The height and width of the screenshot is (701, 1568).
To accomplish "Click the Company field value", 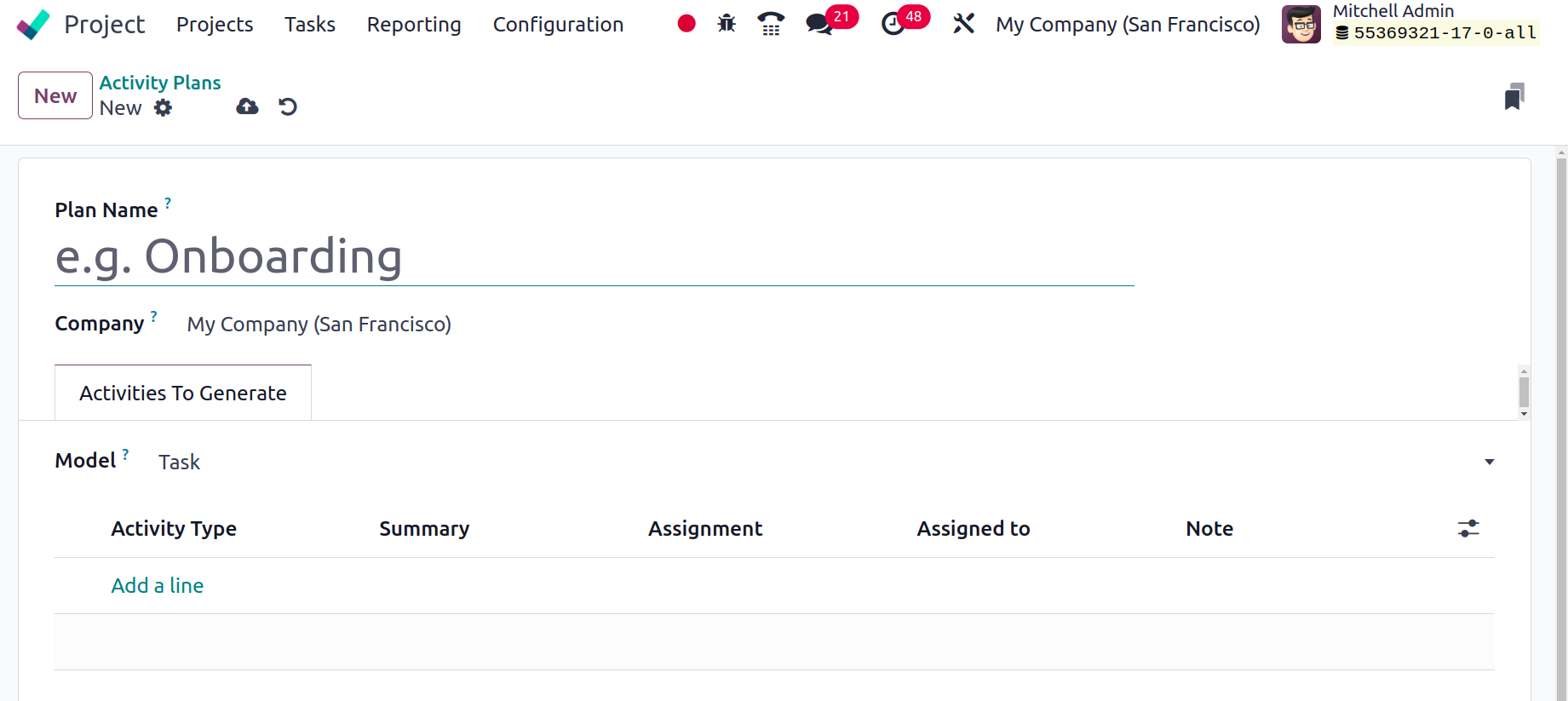I will pos(319,325).
